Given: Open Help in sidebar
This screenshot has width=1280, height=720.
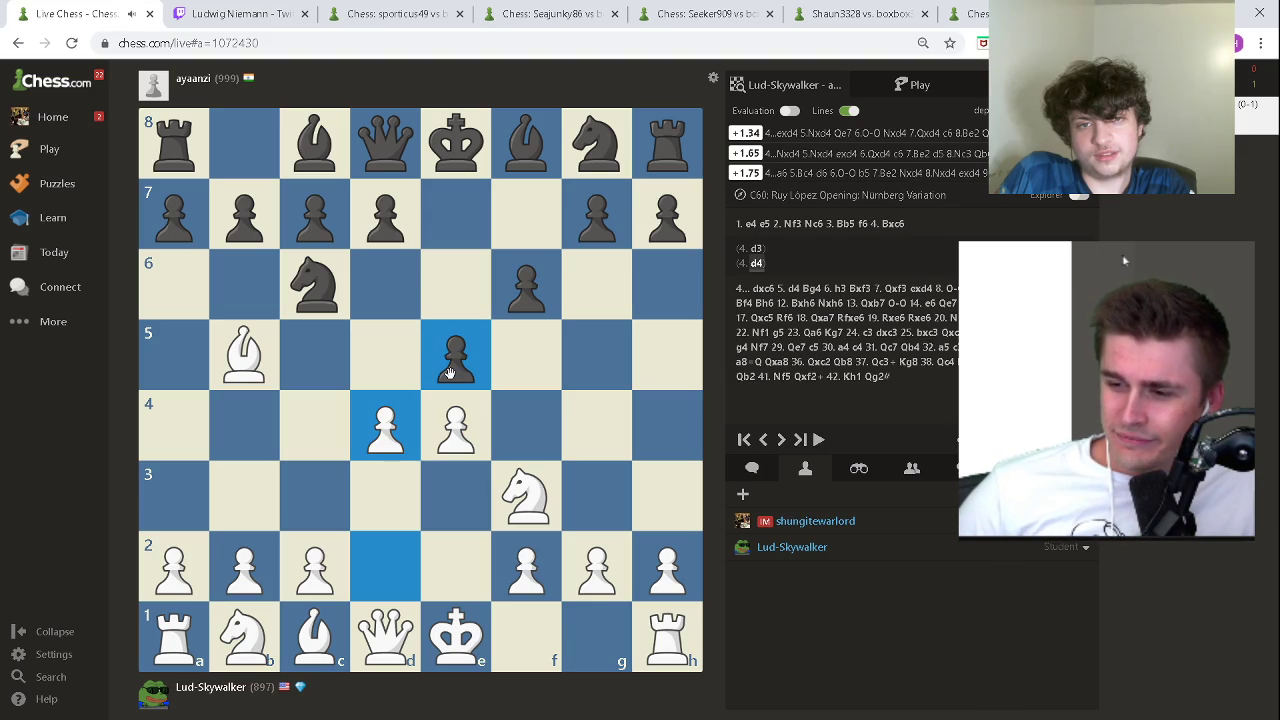Looking at the screenshot, I should coord(47,700).
